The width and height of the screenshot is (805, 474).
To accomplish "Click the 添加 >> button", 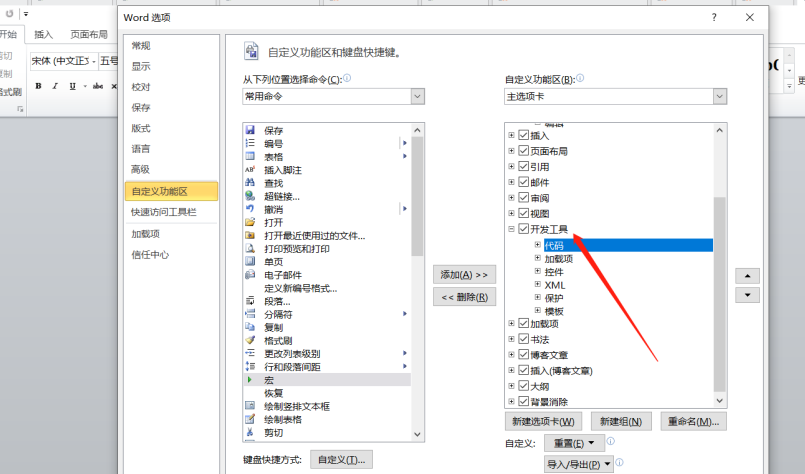I will click(x=464, y=274).
